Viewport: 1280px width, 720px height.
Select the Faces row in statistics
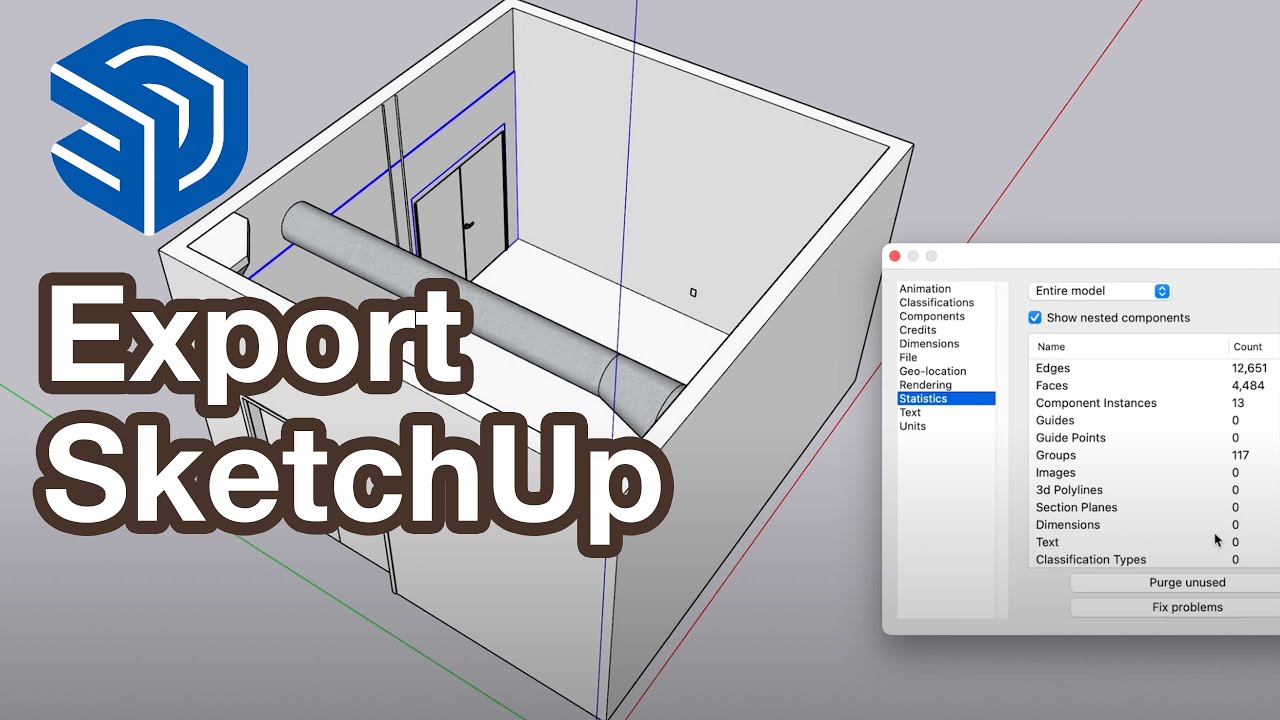(1154, 385)
